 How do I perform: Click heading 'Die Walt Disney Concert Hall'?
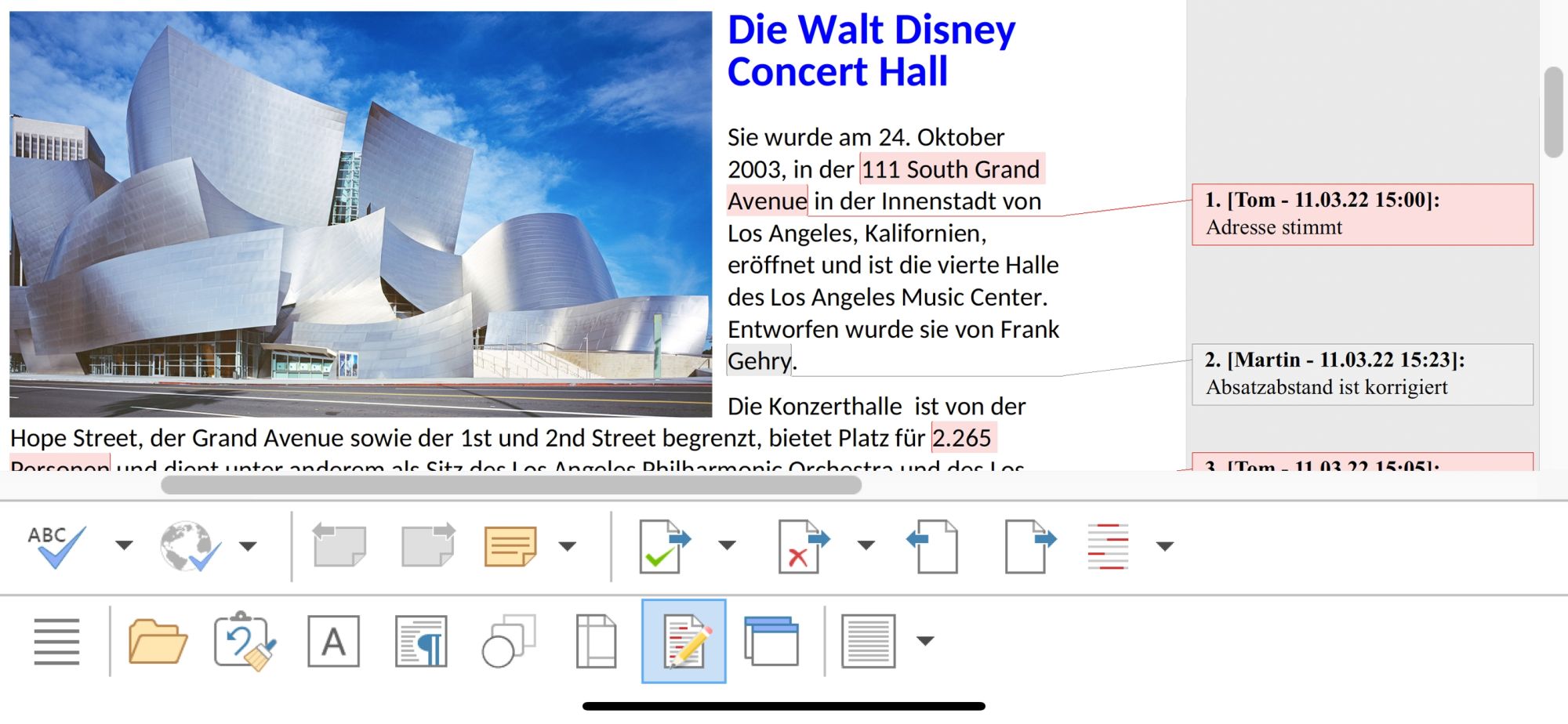tap(871, 51)
